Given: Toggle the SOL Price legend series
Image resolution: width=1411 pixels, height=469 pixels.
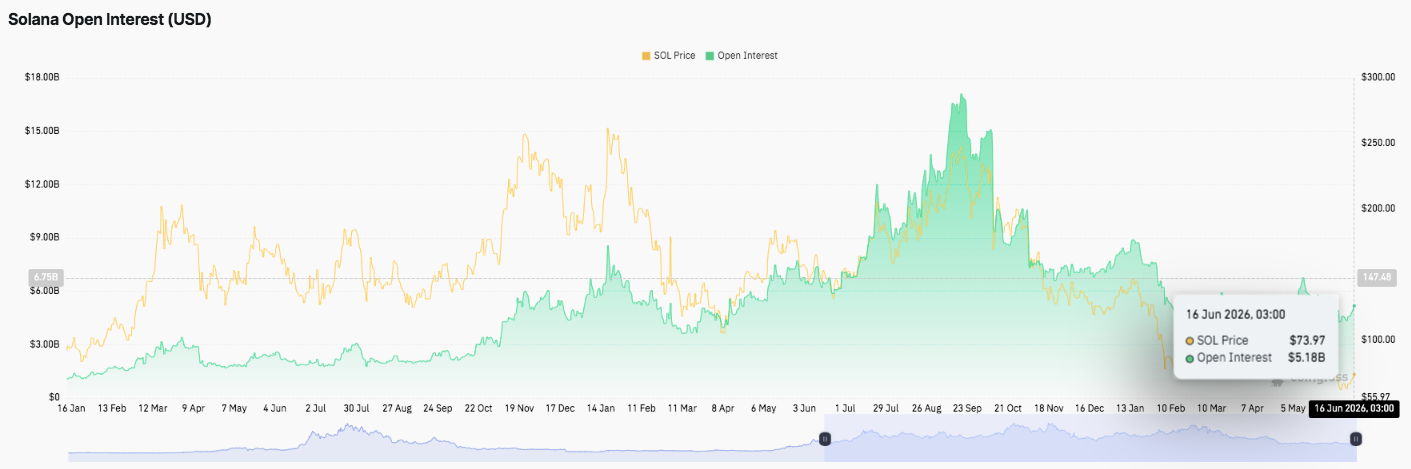Looking at the screenshot, I should coord(669,56).
